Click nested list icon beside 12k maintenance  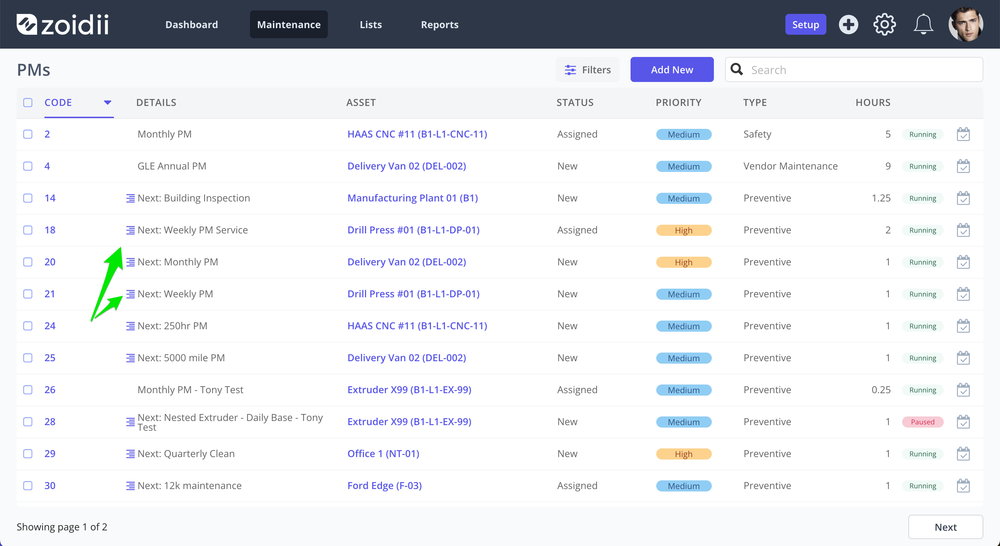coord(130,485)
